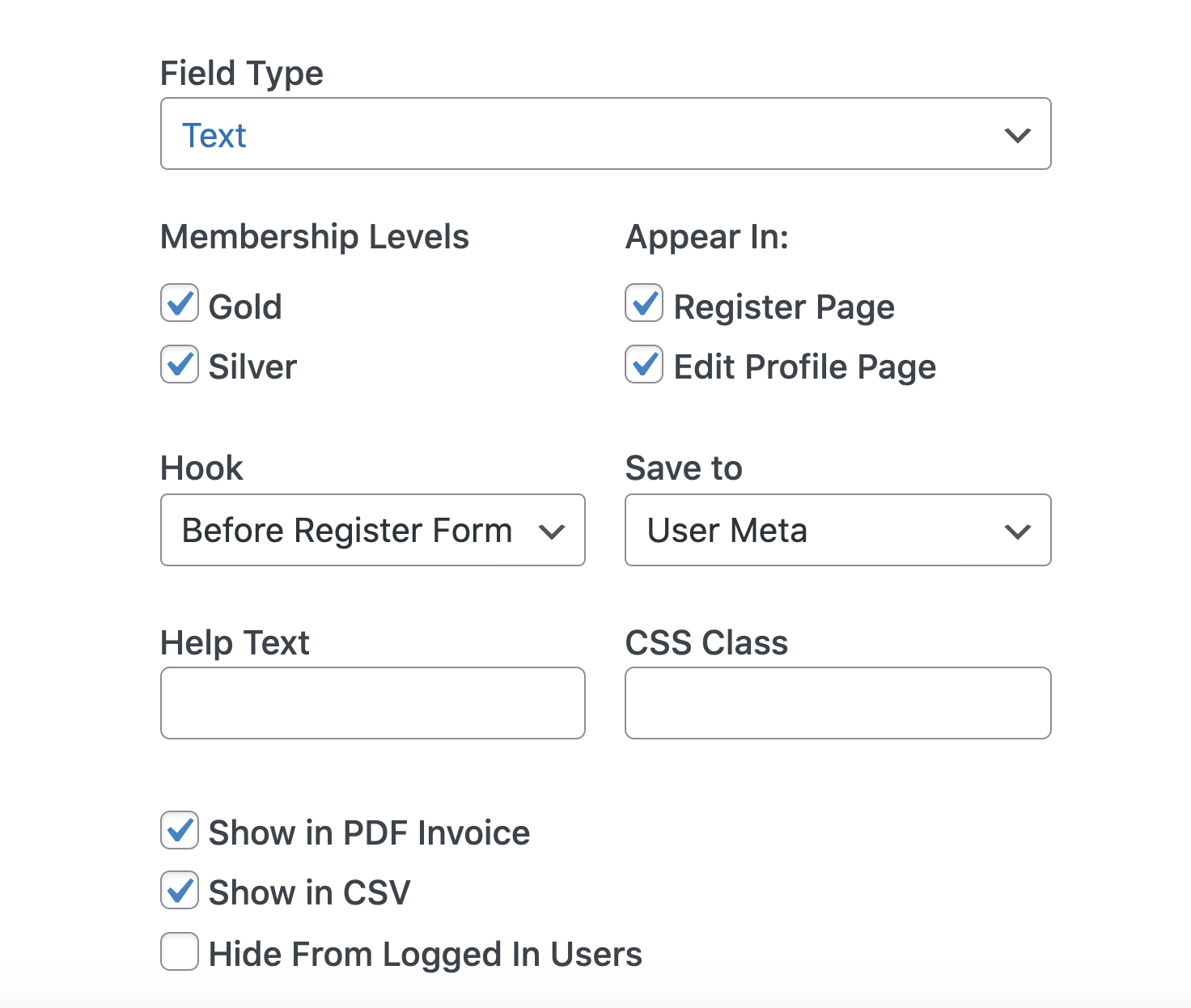This screenshot has width=1191, height=1008.
Task: Uncheck Show in PDF Invoice
Action: pyautogui.click(x=179, y=831)
